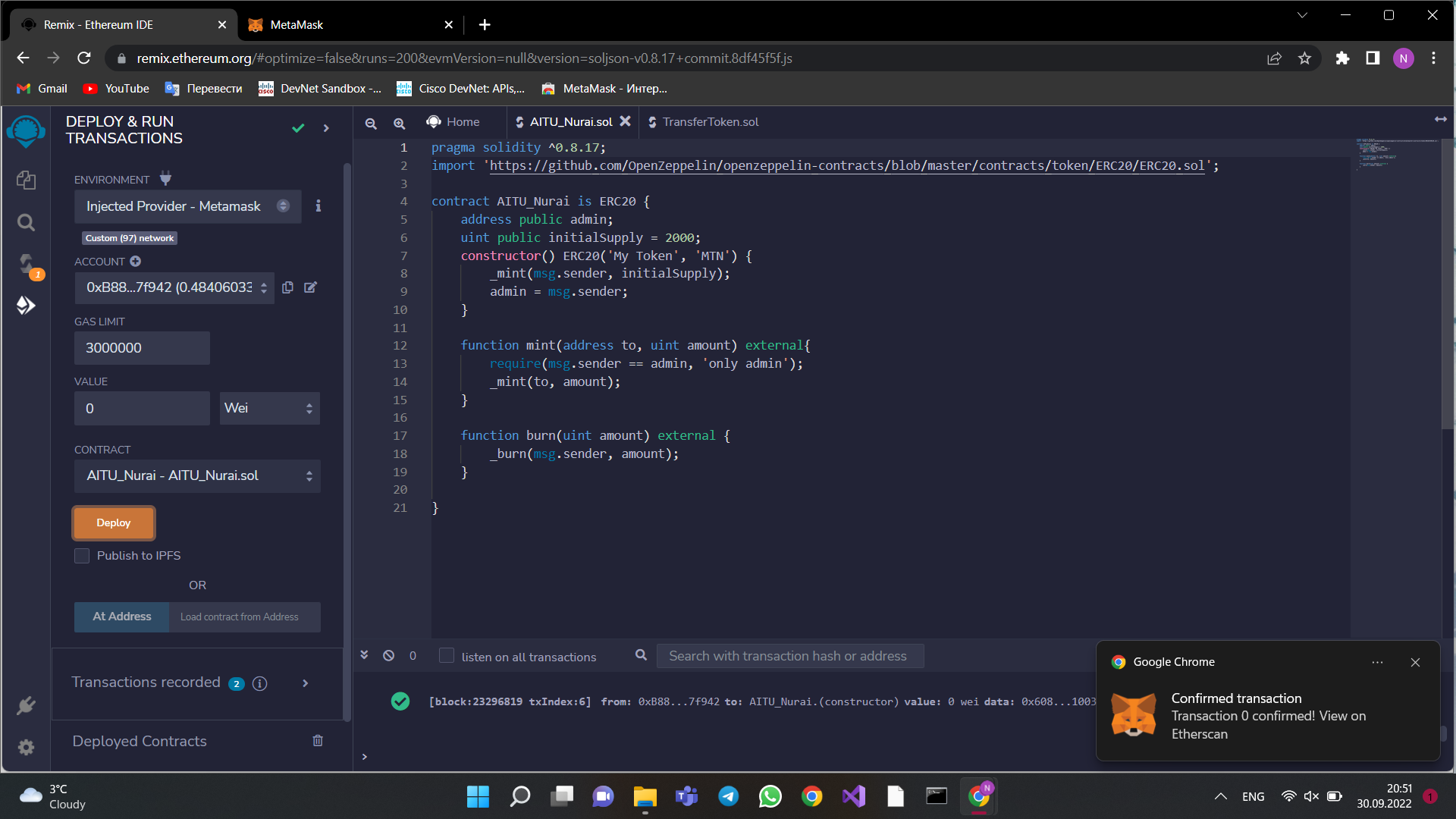Select the Deploy & Run transactions icon
Viewport: 1456px width, 819px height.
pyautogui.click(x=27, y=306)
